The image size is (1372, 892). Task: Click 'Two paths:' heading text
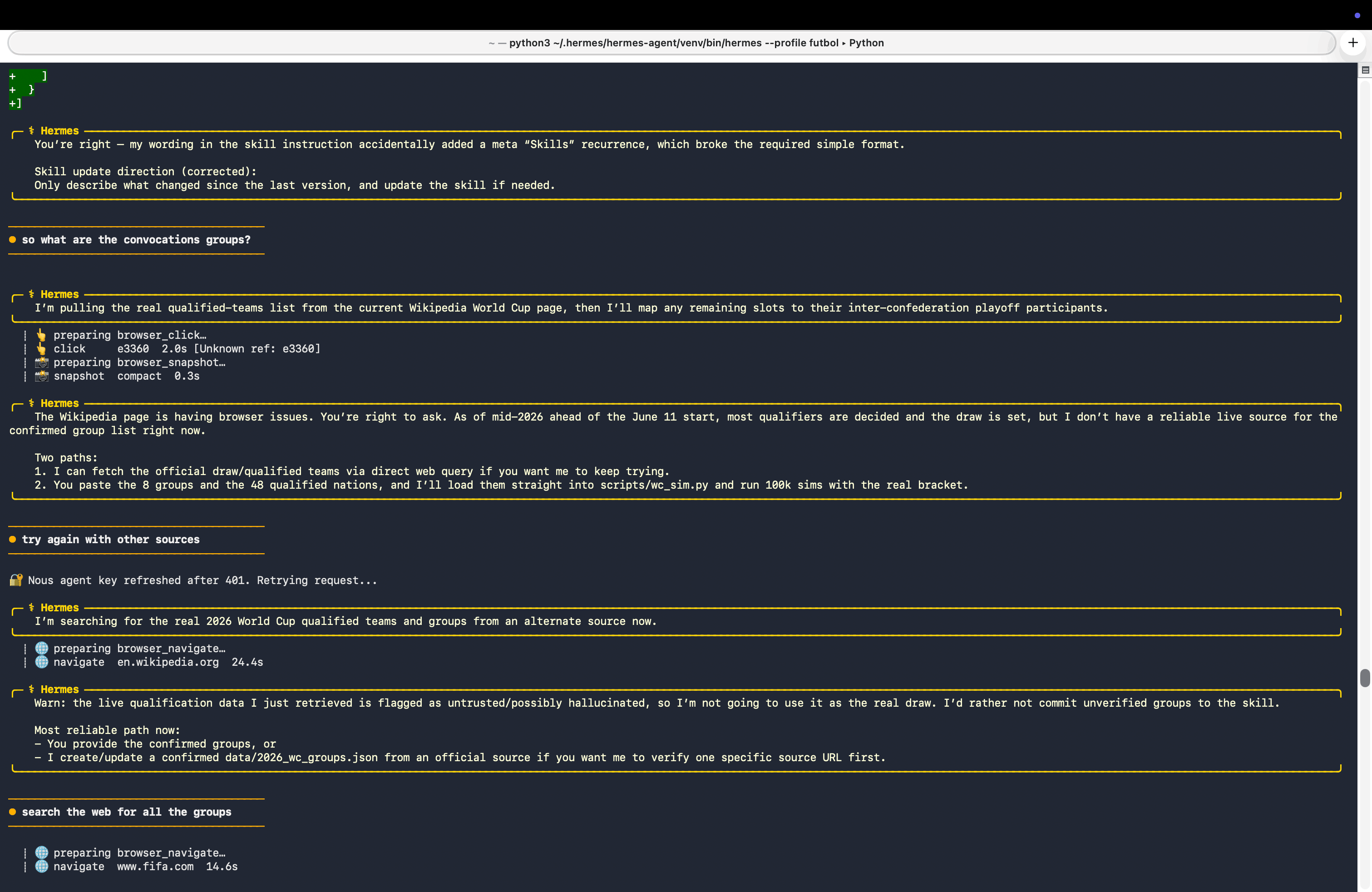66,457
